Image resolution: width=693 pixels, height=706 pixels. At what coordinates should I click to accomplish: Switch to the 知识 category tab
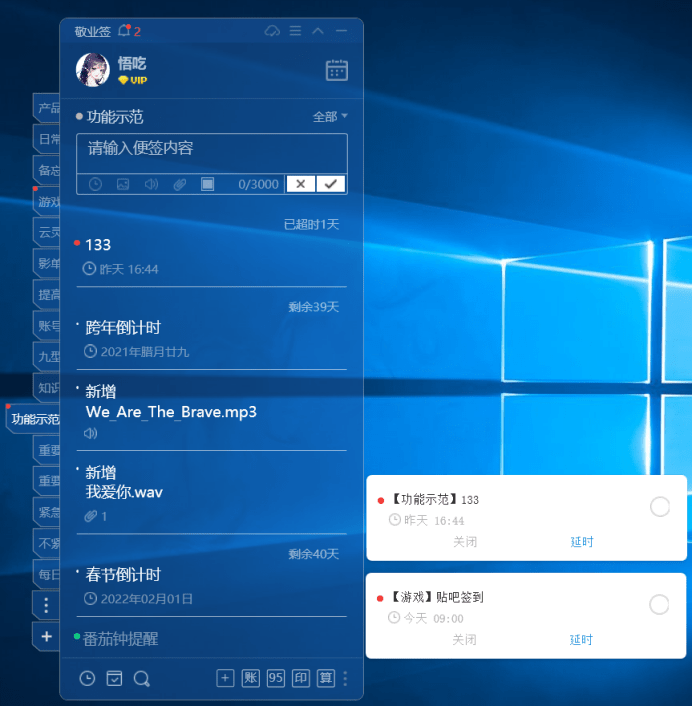[47, 388]
